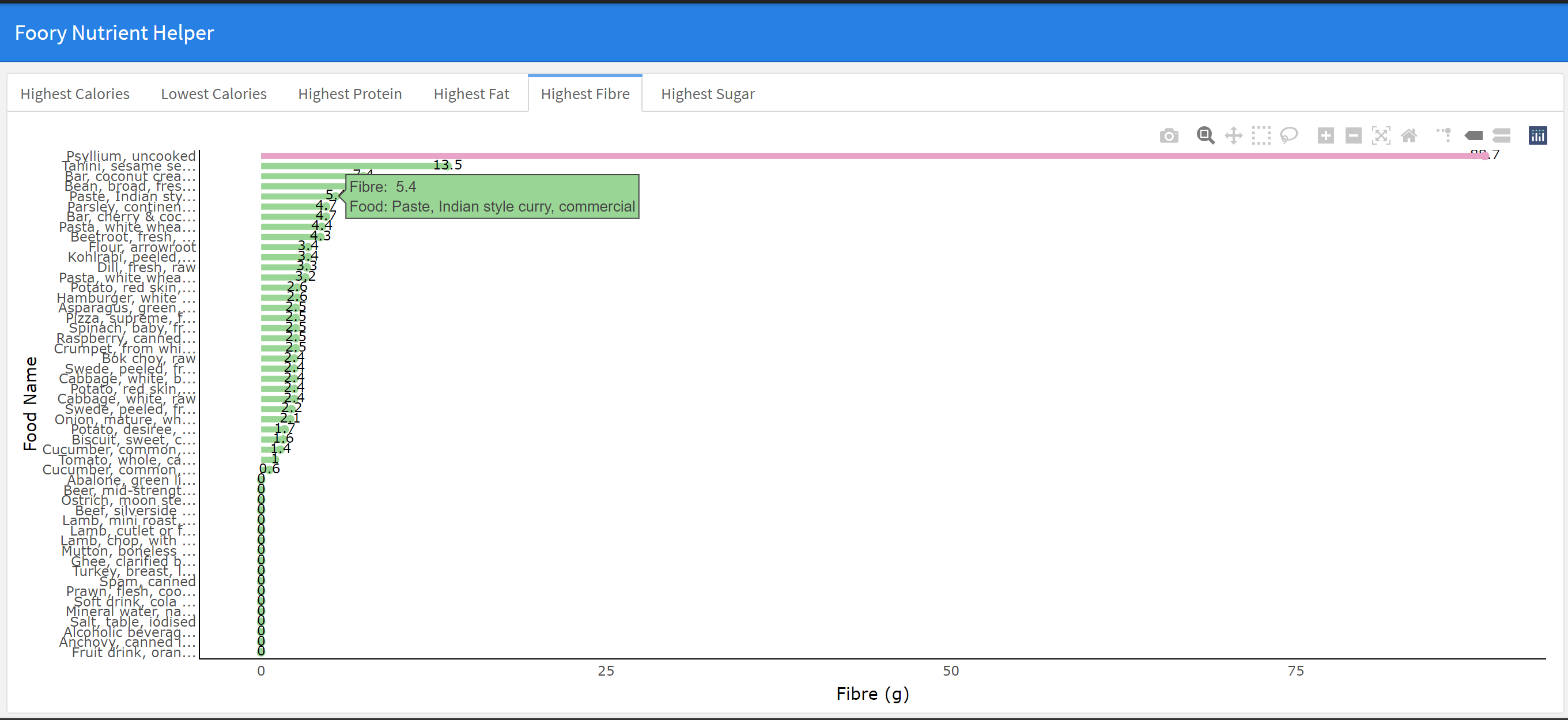Enable compare data on hover
This screenshot has width=1568, height=720.
[1501, 135]
